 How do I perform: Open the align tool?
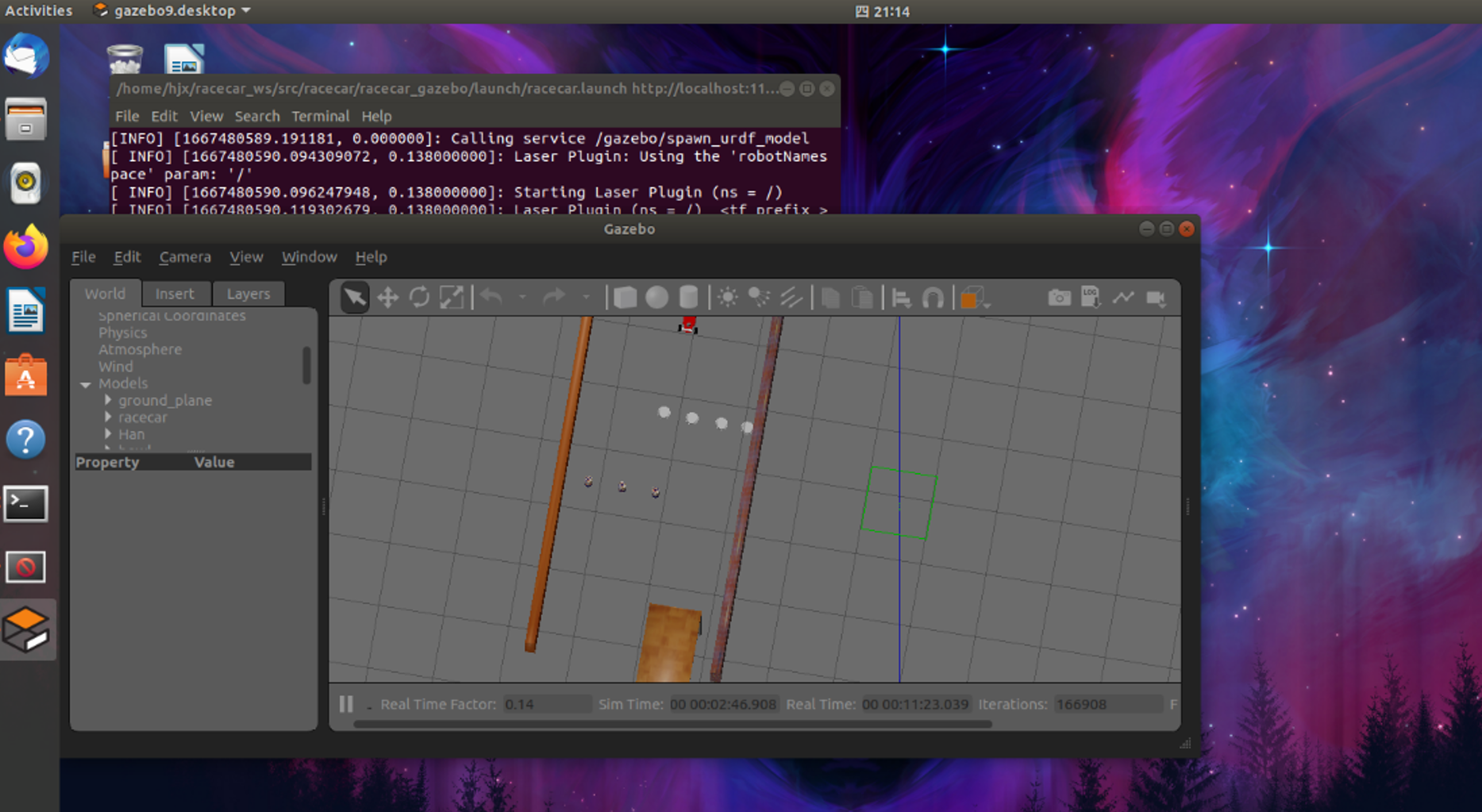pos(901,298)
